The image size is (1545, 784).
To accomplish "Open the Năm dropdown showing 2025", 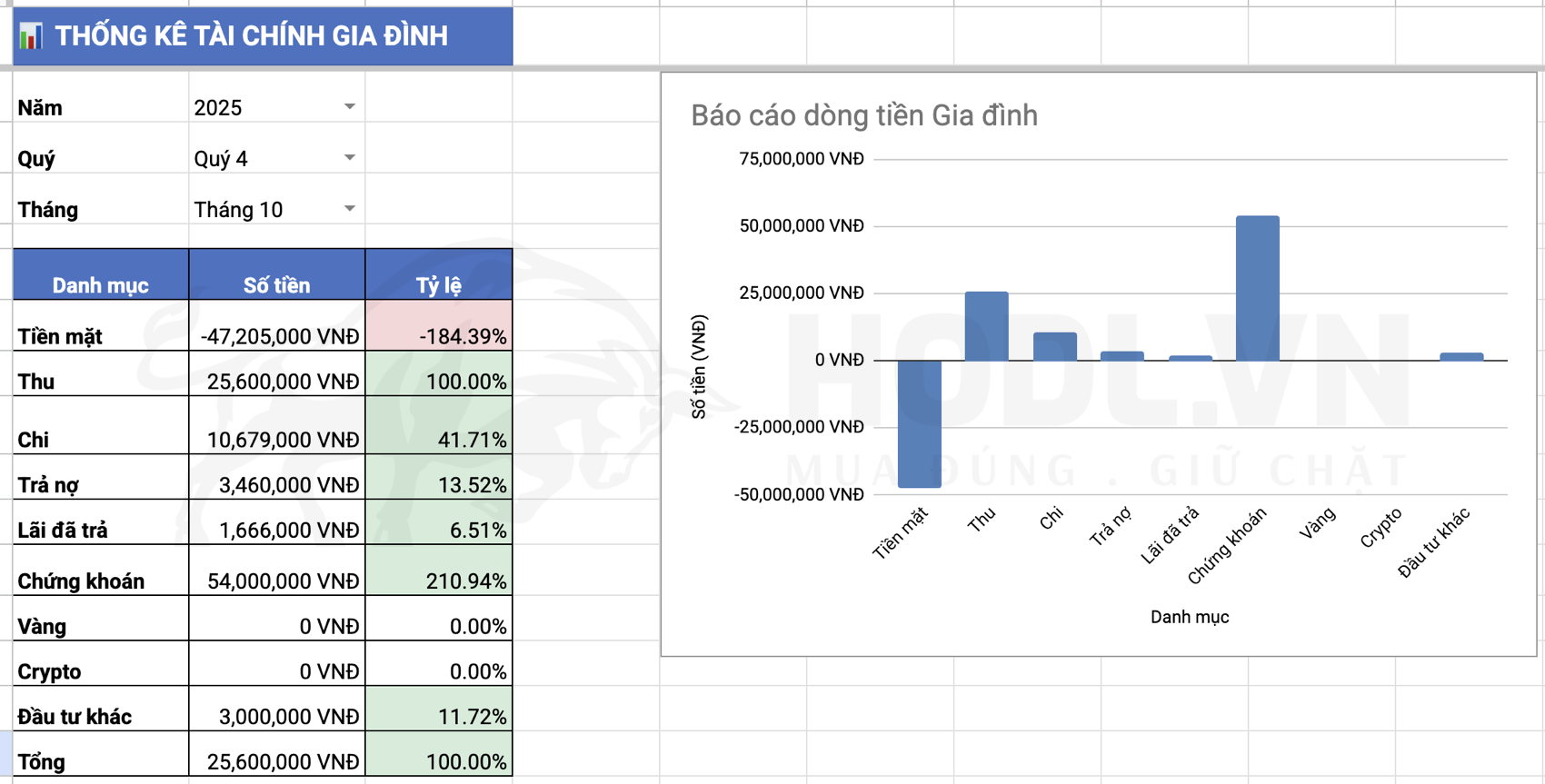I will [x=349, y=107].
